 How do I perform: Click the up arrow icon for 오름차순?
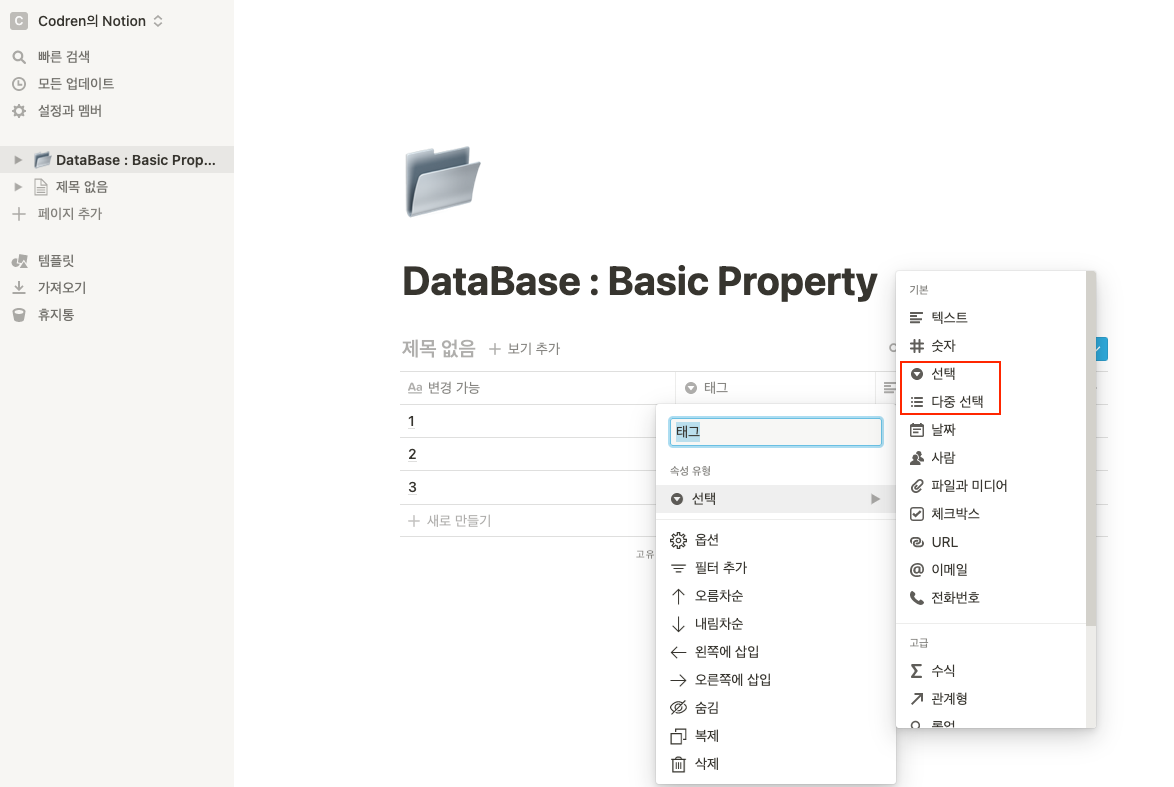tap(678, 596)
